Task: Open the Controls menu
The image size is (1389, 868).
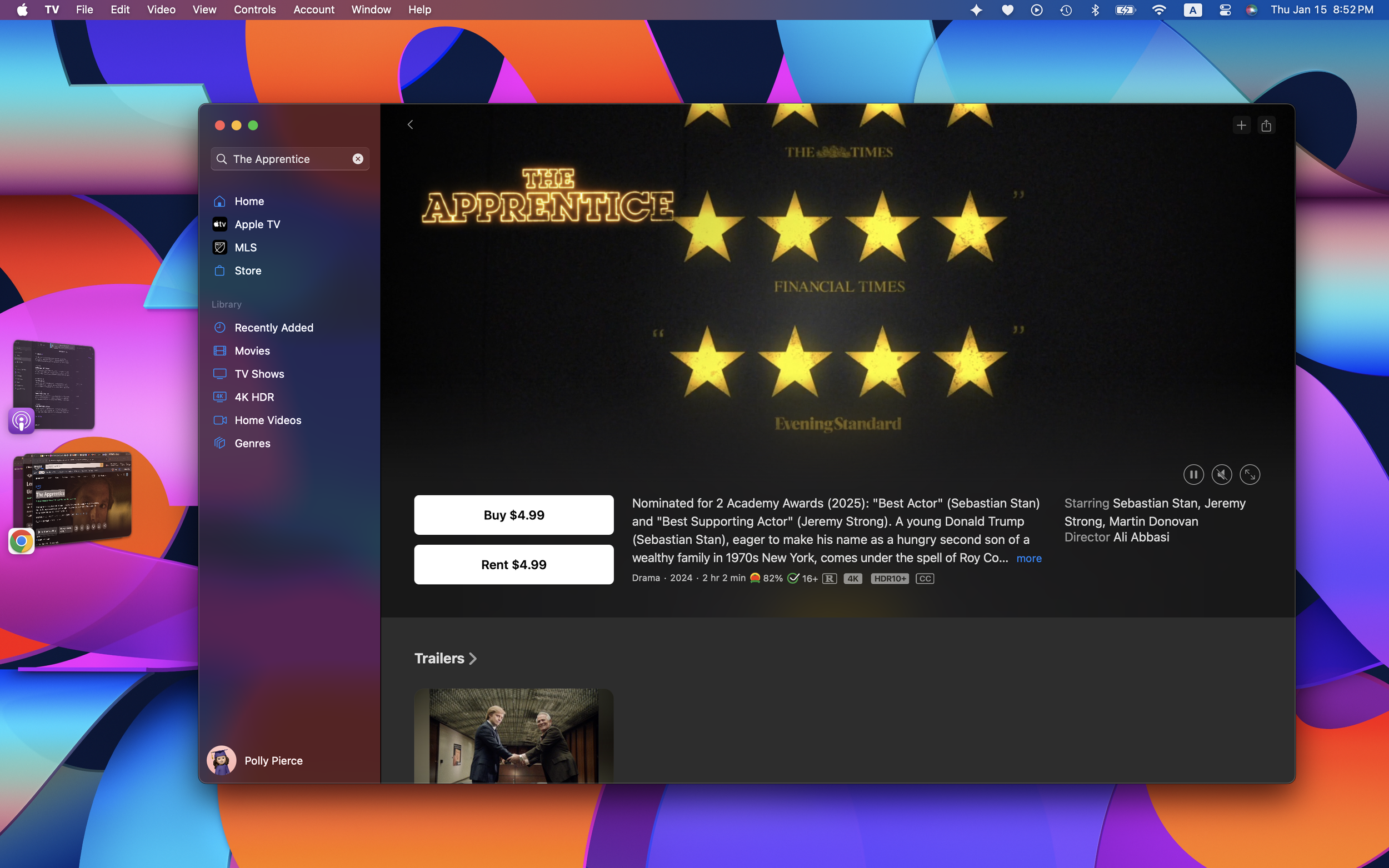Action: 254,10
